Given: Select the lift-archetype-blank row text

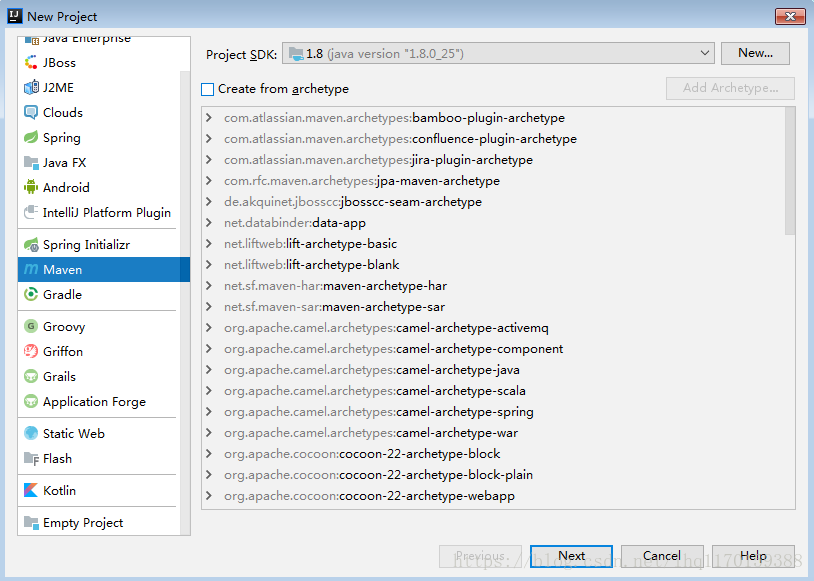Looking at the screenshot, I should tap(311, 265).
